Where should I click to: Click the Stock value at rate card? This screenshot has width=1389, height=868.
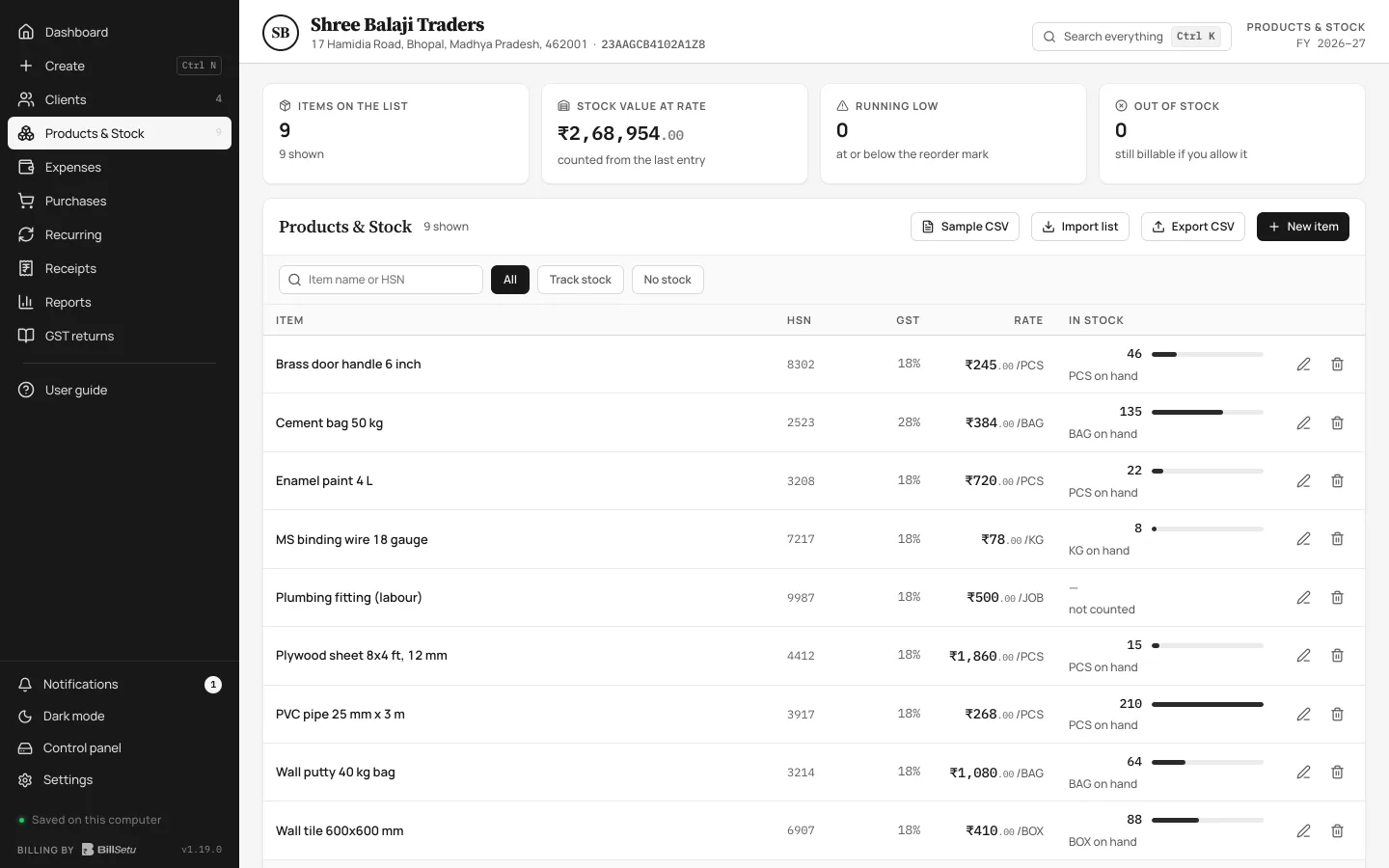coord(674,133)
